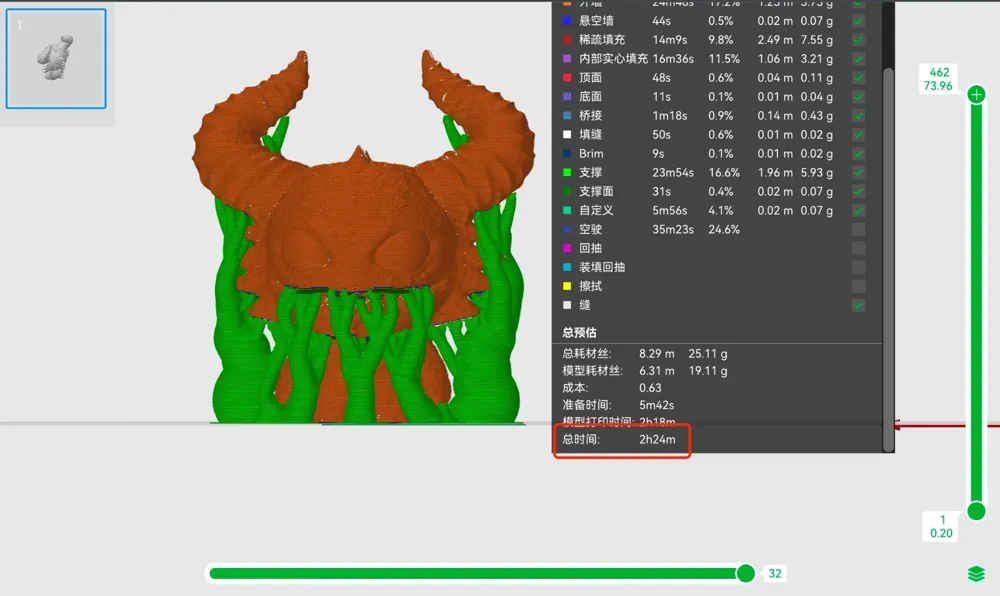Click the navy swatch for Brim
1000x596 pixels.
click(x=567, y=154)
